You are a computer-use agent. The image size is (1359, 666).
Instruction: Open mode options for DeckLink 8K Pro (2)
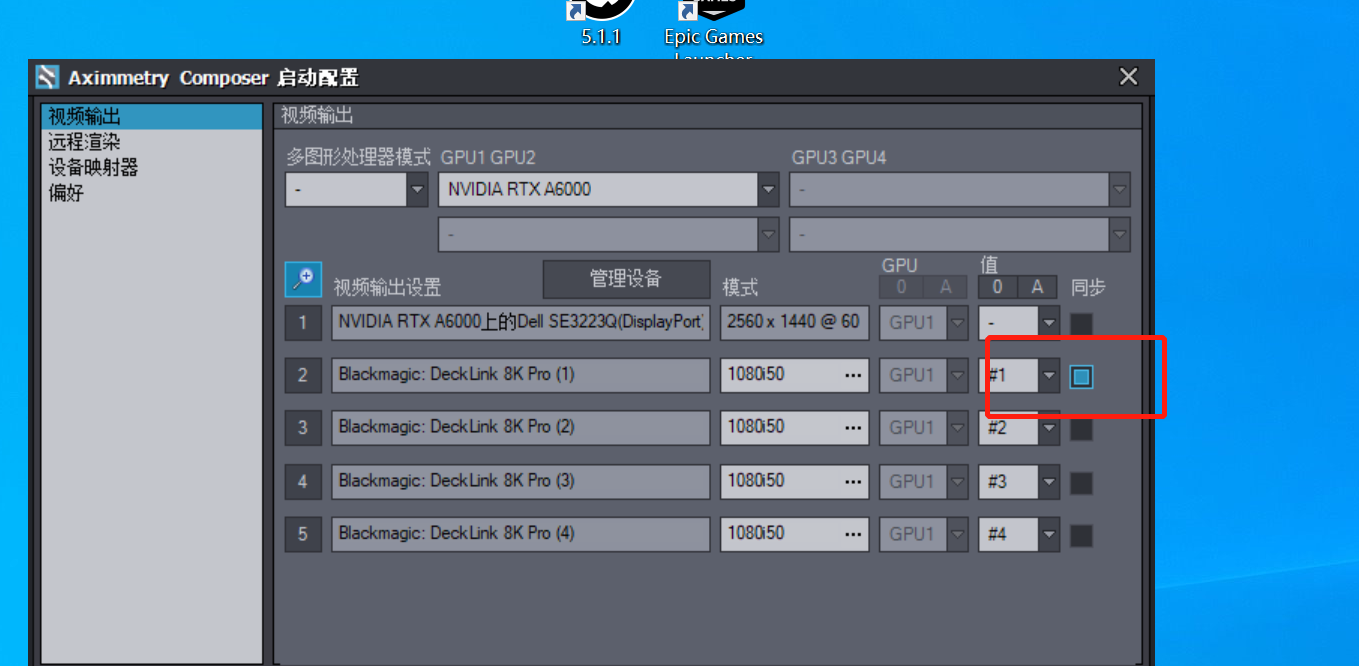(853, 428)
